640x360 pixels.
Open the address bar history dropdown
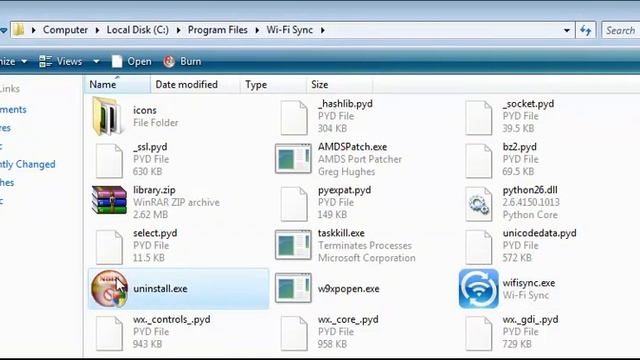[x=567, y=30]
